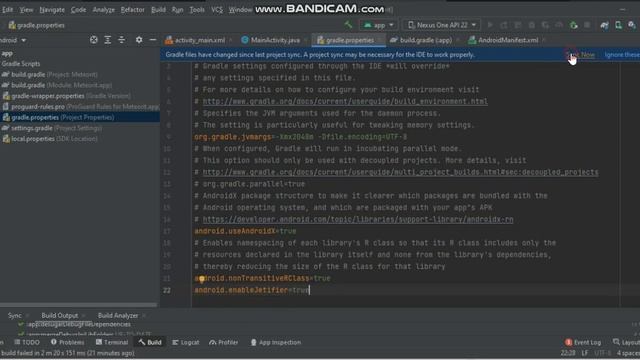This screenshot has width=640, height=360.
Task: Open the Build menu
Action: (158, 9)
